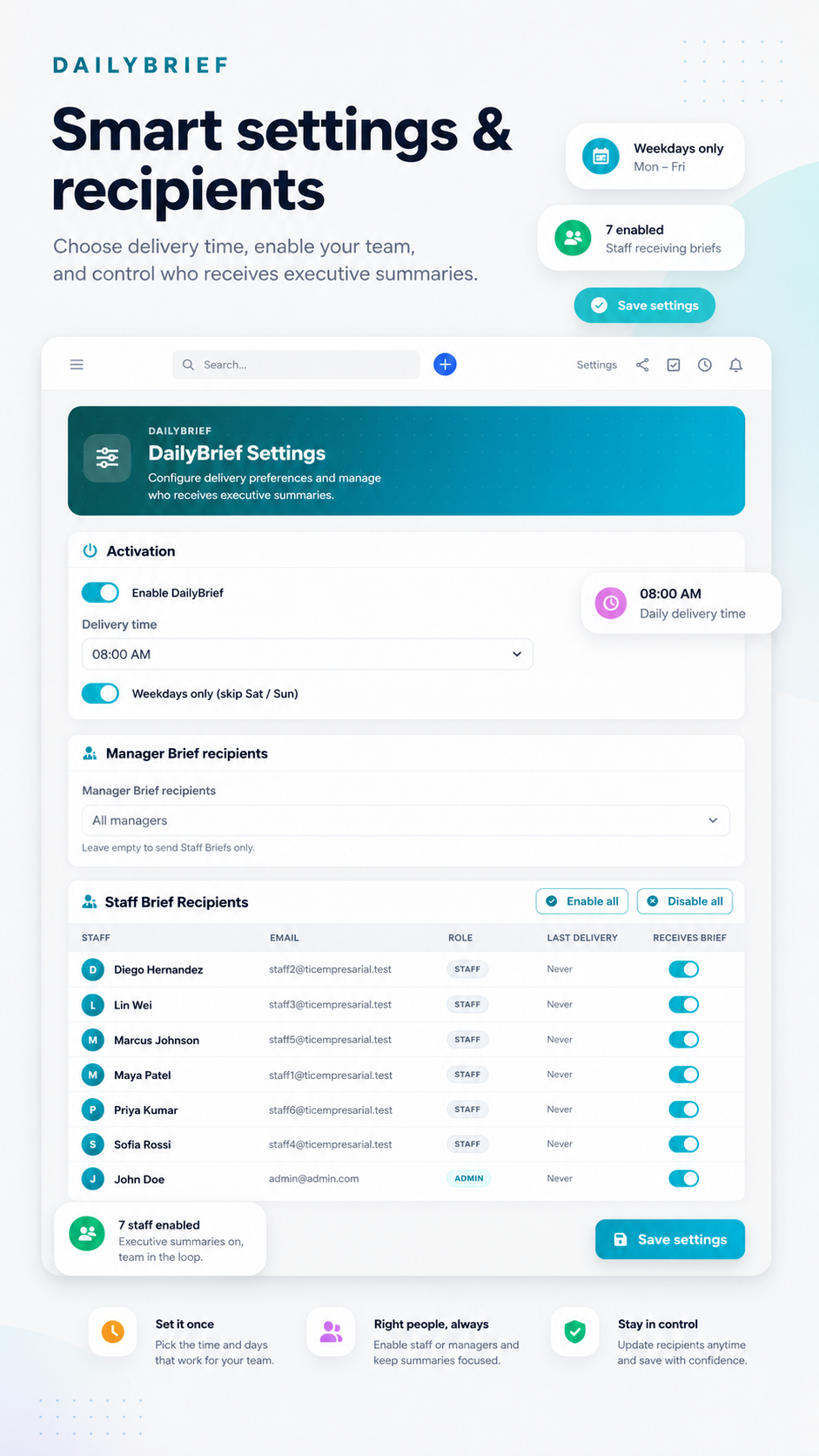Open the clock history icon in top bar
The width and height of the screenshot is (819, 1456).
[x=705, y=365]
